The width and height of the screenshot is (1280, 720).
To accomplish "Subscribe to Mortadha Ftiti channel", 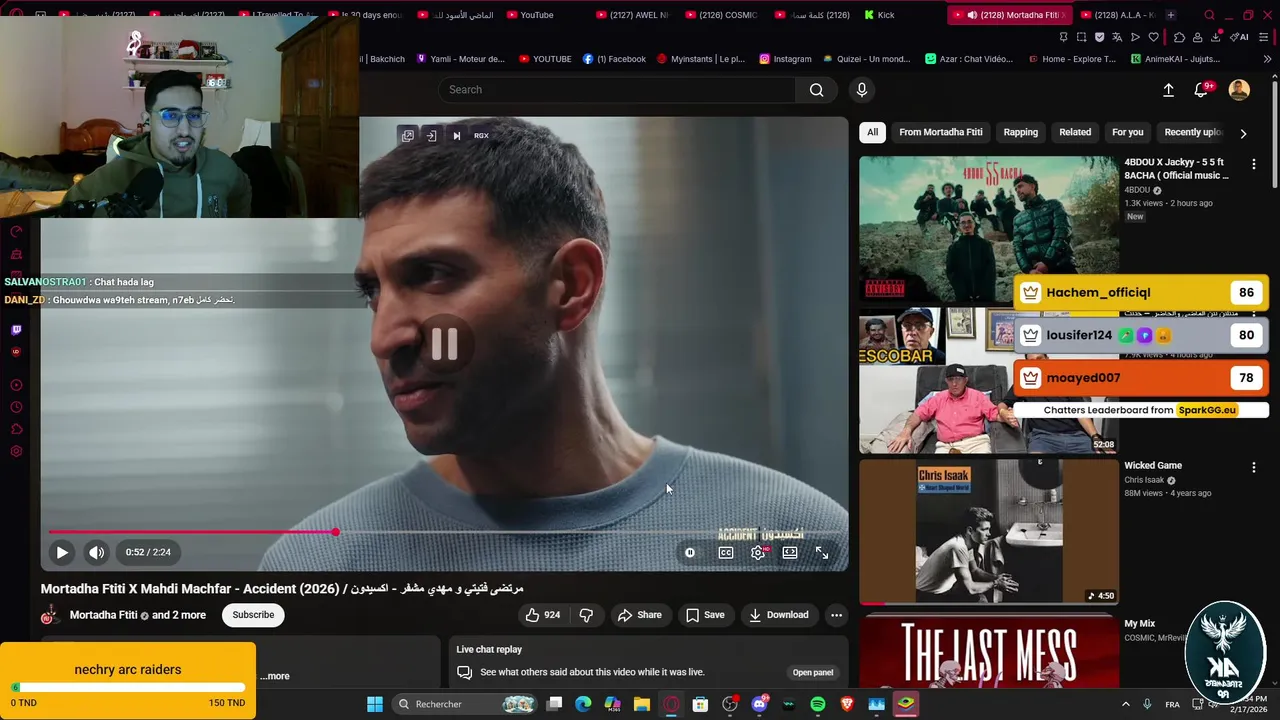I will tap(253, 615).
